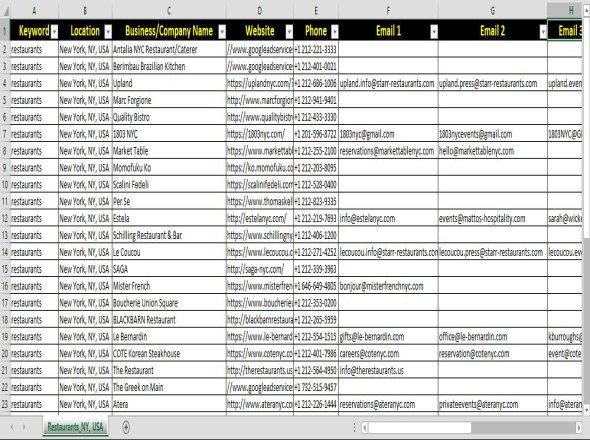Open the Phone column filter dropdown
590x440 pixels.
(334, 32)
